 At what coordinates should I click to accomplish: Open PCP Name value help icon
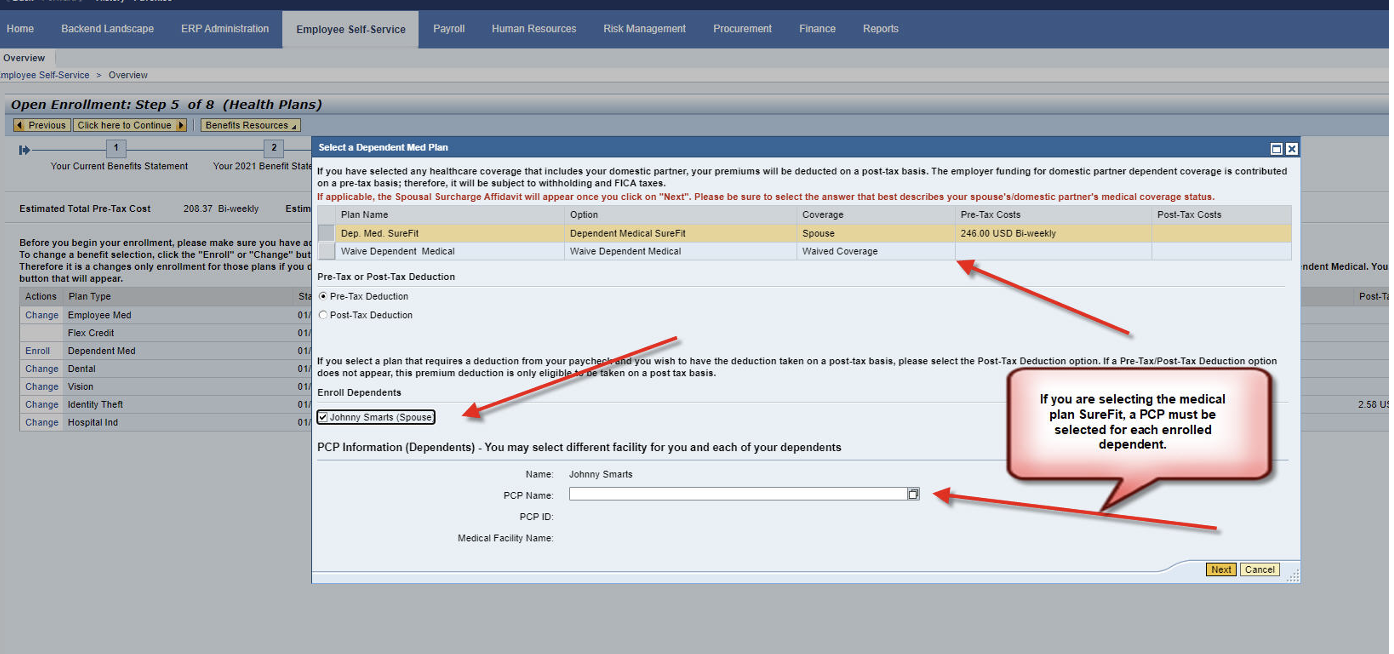pyautogui.click(x=913, y=494)
